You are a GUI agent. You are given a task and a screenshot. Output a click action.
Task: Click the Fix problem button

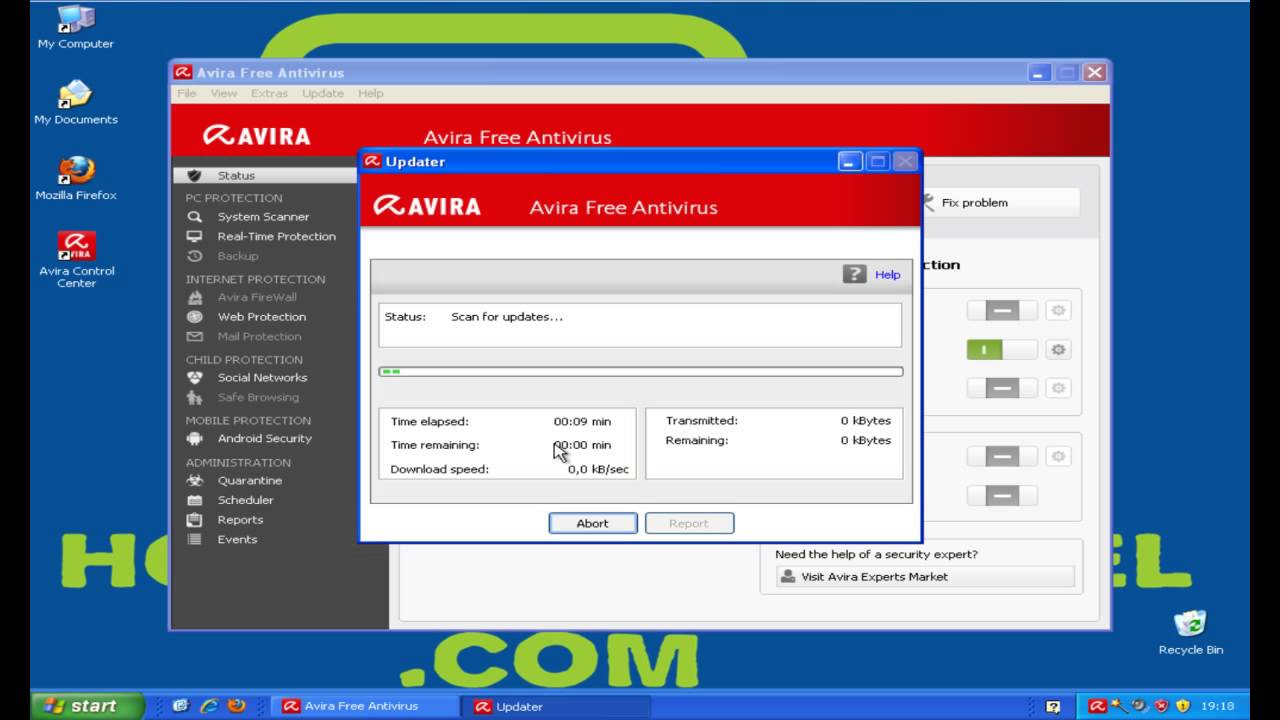(x=1000, y=202)
